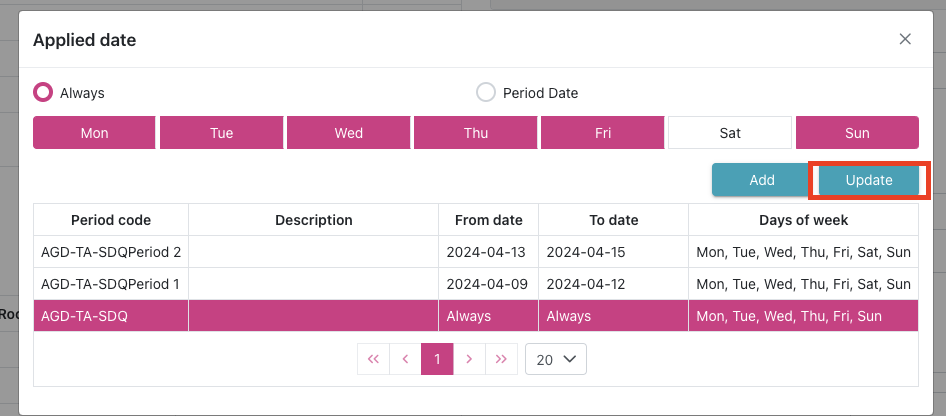Select page 1 in pagination
Screen dimensions: 946x416
(437, 360)
